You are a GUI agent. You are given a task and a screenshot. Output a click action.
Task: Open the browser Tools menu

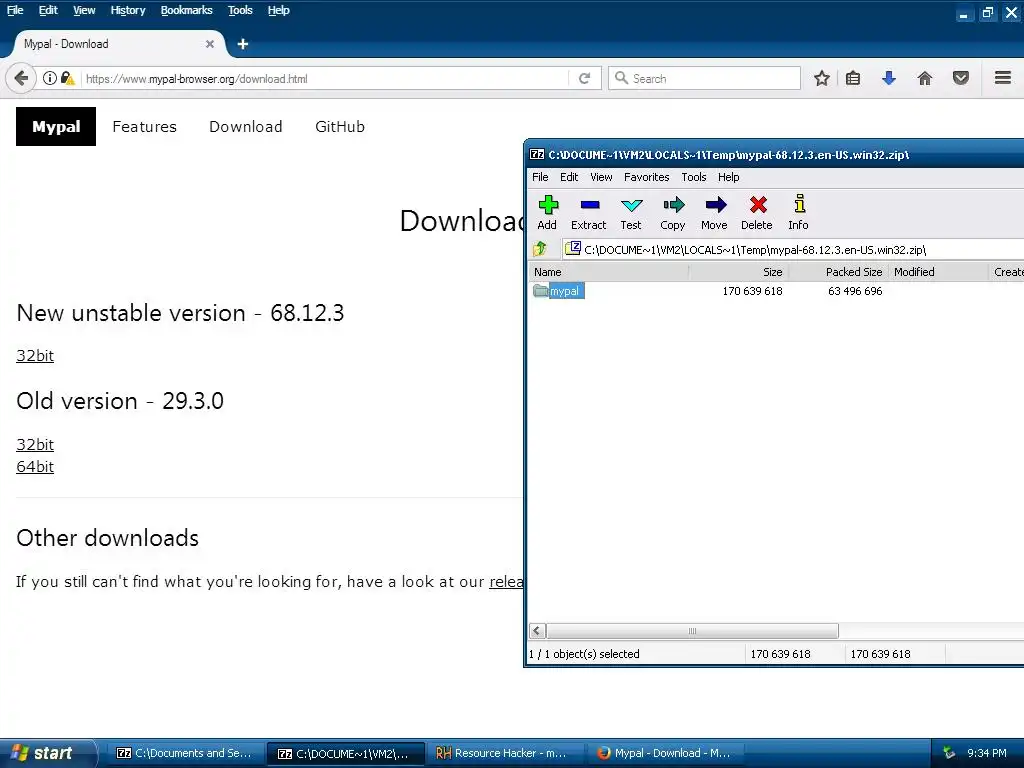[240, 10]
